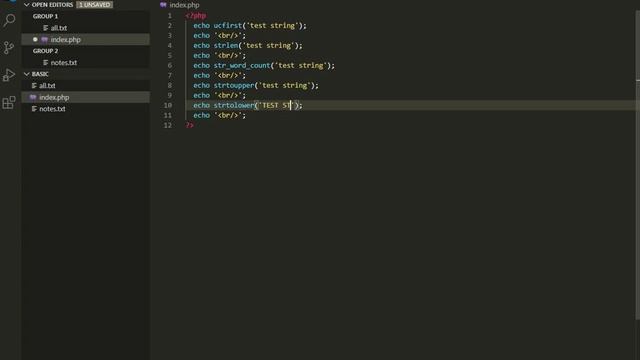
Task: Click the file icon of notes.txt in BASIC
Action: (x=34, y=109)
